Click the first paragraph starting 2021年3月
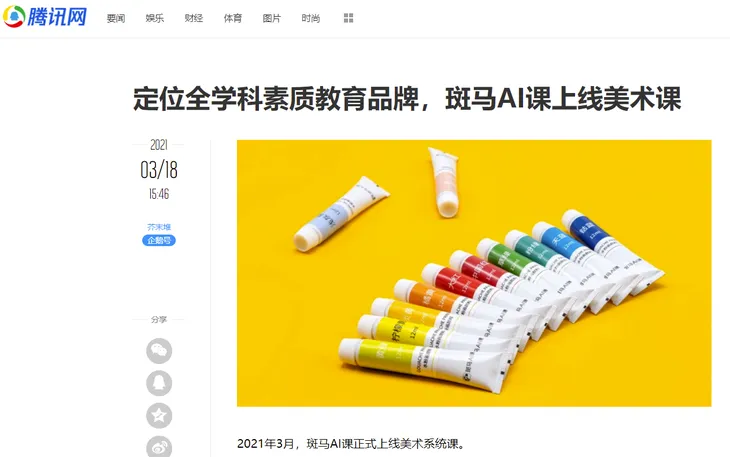Viewport: 730px width, 457px height. tap(351, 444)
